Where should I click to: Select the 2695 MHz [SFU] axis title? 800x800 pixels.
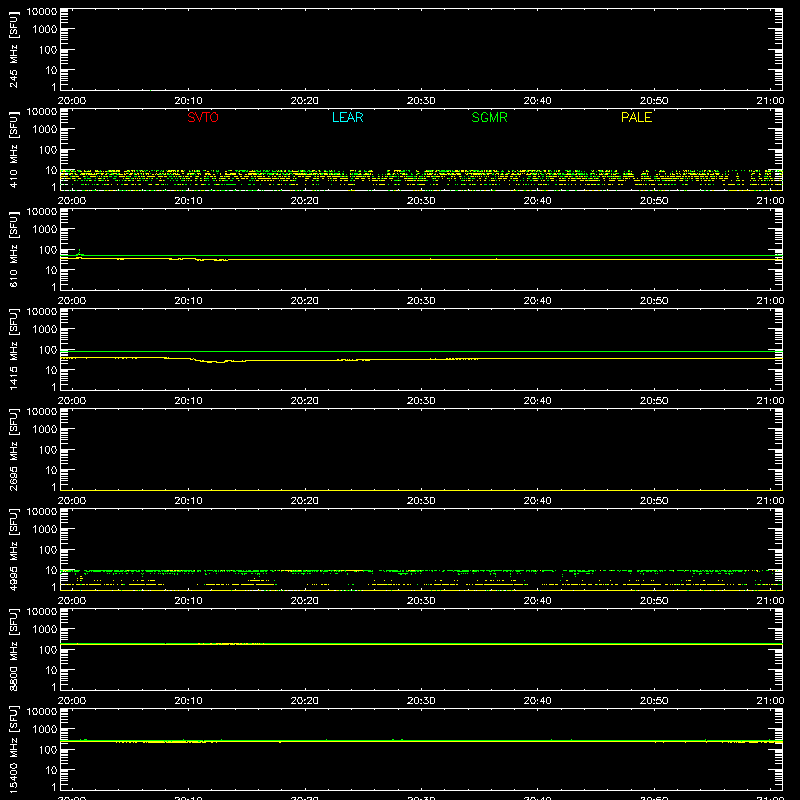13,449
